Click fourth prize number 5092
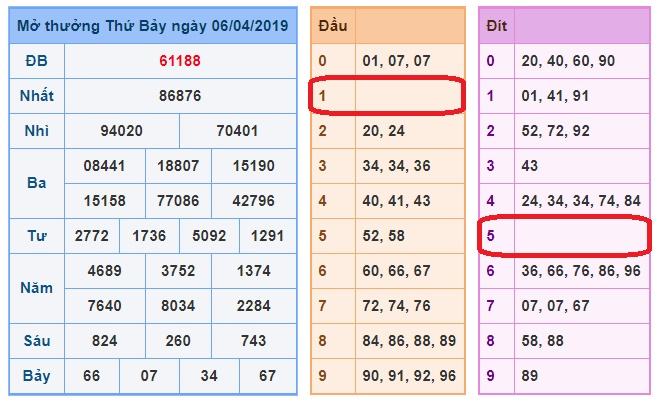The height and width of the screenshot is (403, 658). tap(208, 236)
